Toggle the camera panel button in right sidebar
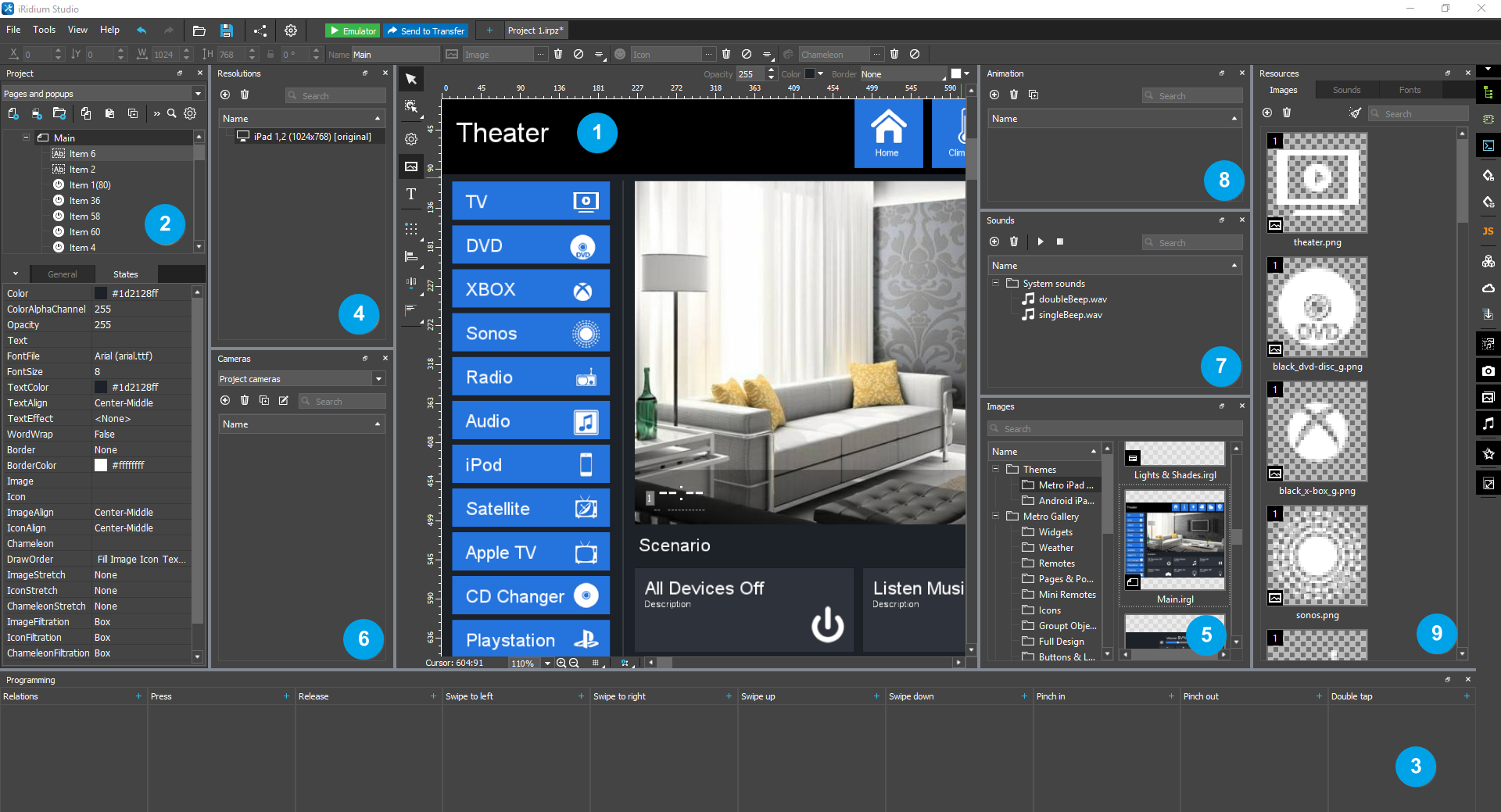The height and width of the screenshot is (812, 1501). pyautogui.click(x=1488, y=370)
